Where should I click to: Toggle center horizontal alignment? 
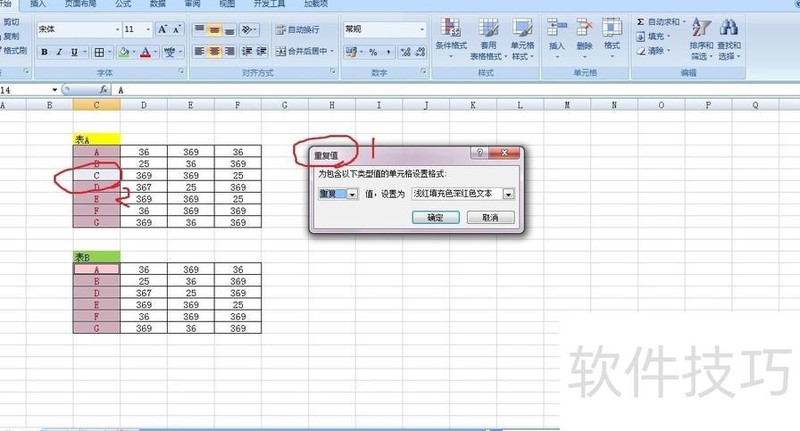pyautogui.click(x=215, y=51)
